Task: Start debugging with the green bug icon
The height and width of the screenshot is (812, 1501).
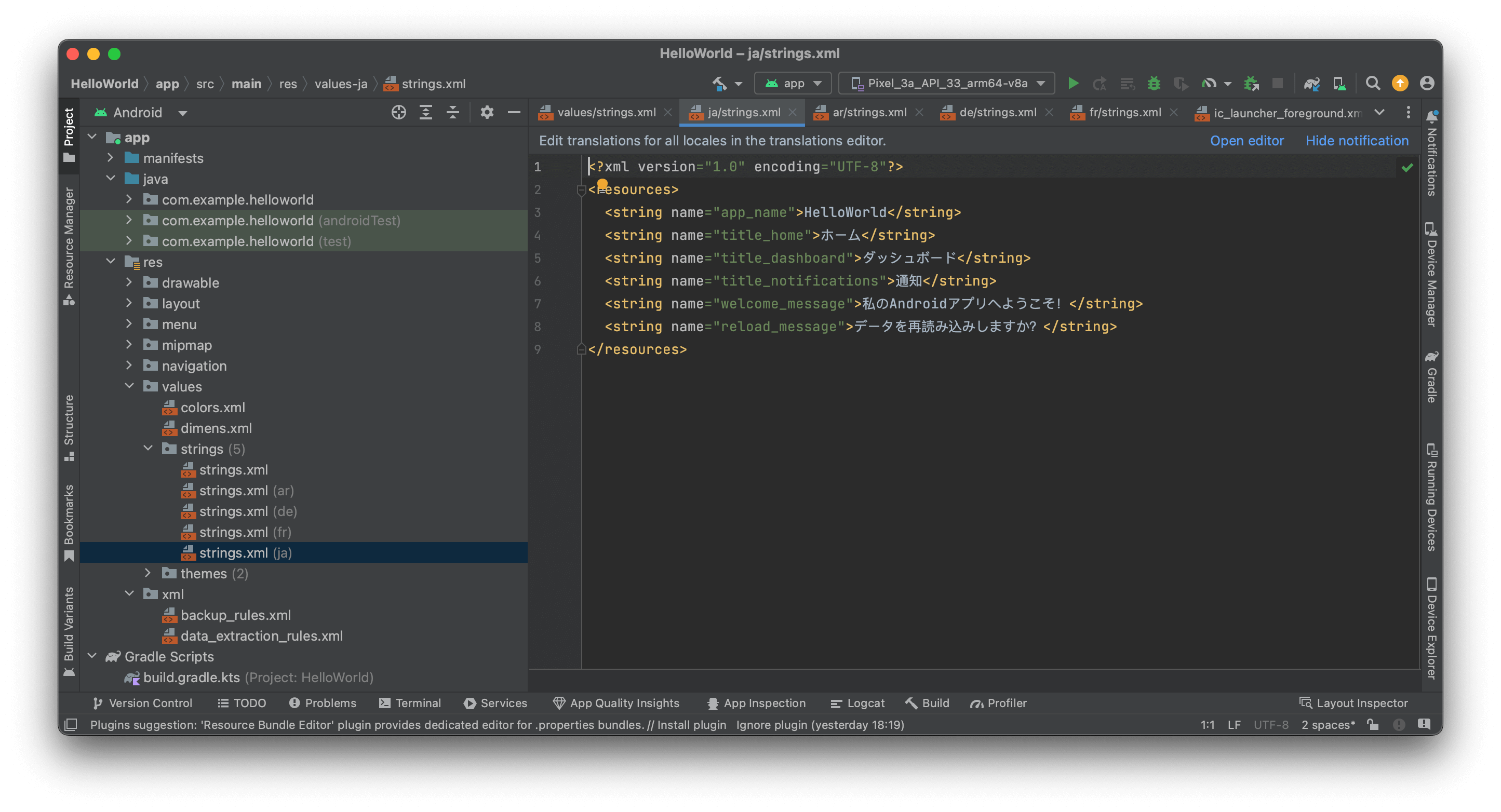Action: click(x=1154, y=83)
